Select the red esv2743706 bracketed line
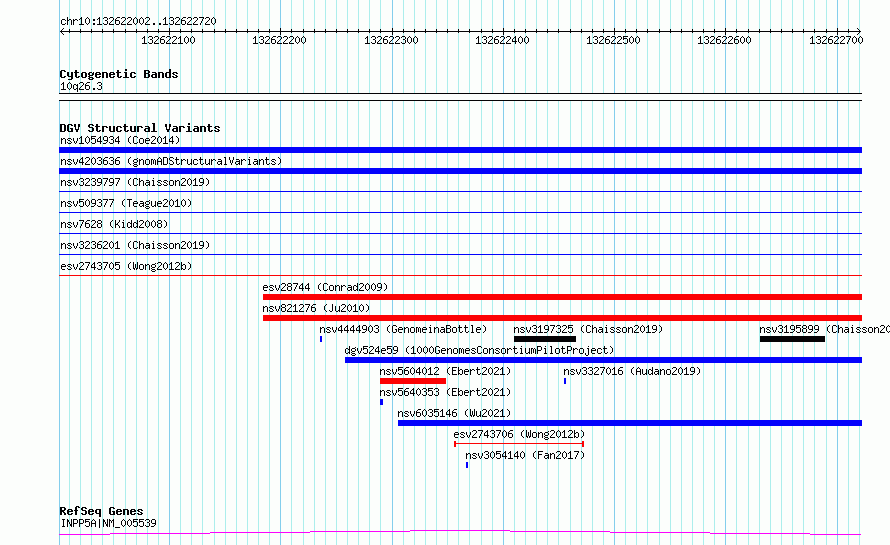The height and width of the screenshot is (545, 890). tap(519, 444)
